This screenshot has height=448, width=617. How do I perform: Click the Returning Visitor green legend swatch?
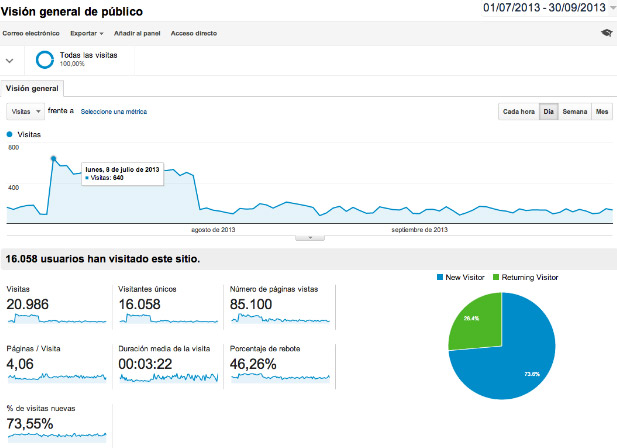[496, 277]
